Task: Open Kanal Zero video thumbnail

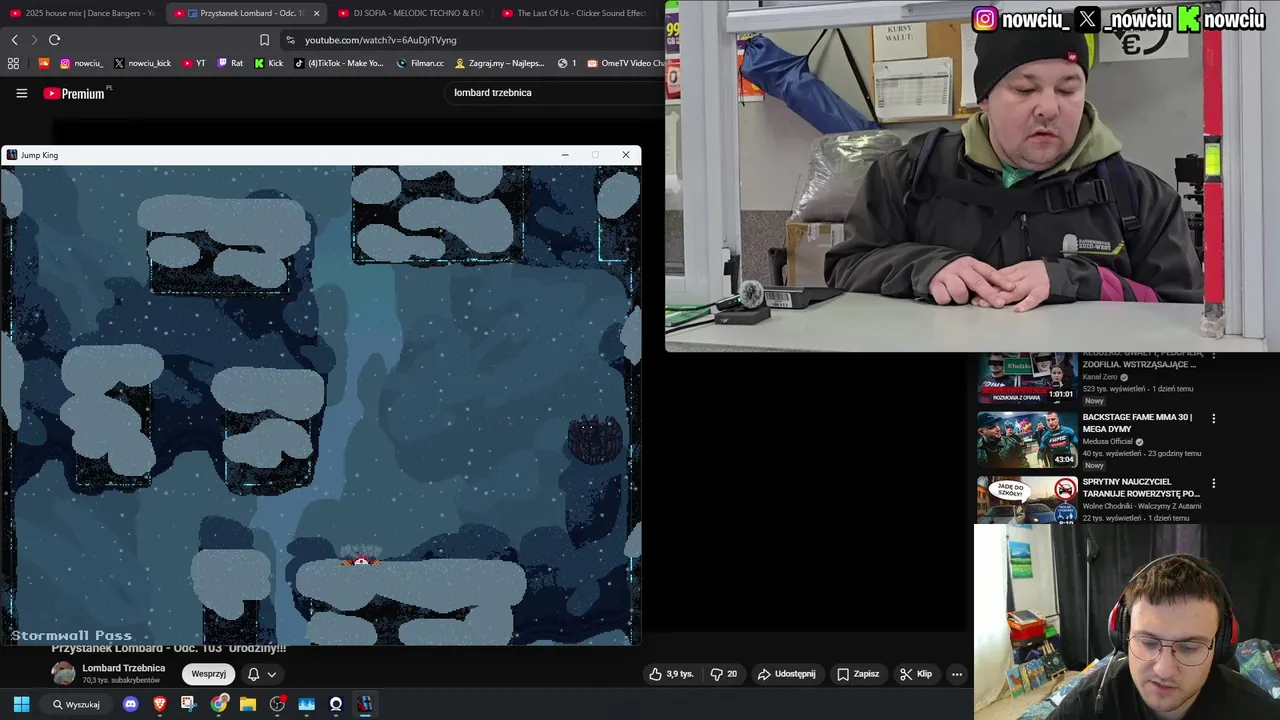Action: [1027, 377]
